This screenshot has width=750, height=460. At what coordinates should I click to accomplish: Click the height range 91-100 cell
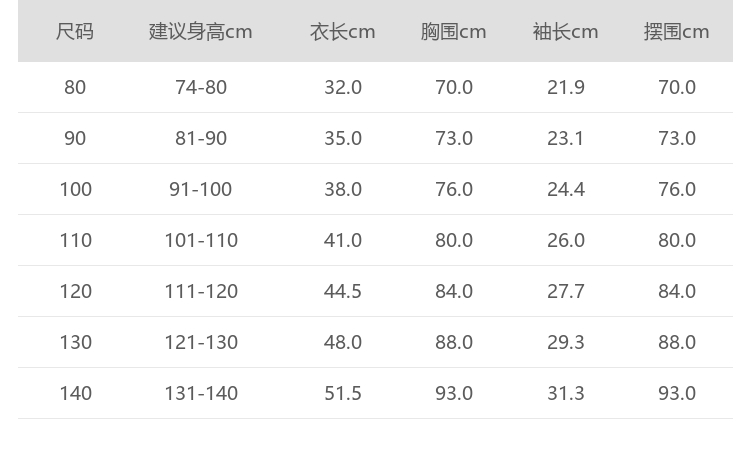point(201,189)
